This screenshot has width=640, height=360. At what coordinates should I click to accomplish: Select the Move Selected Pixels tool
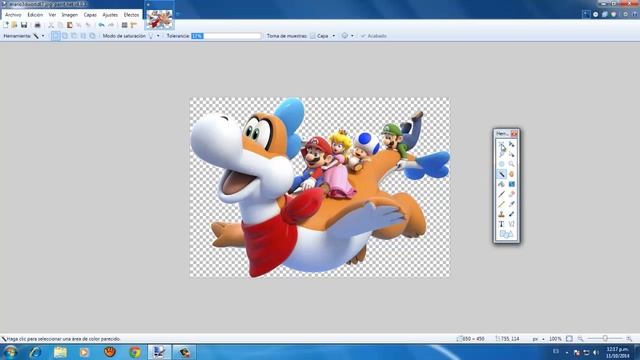tap(511, 144)
